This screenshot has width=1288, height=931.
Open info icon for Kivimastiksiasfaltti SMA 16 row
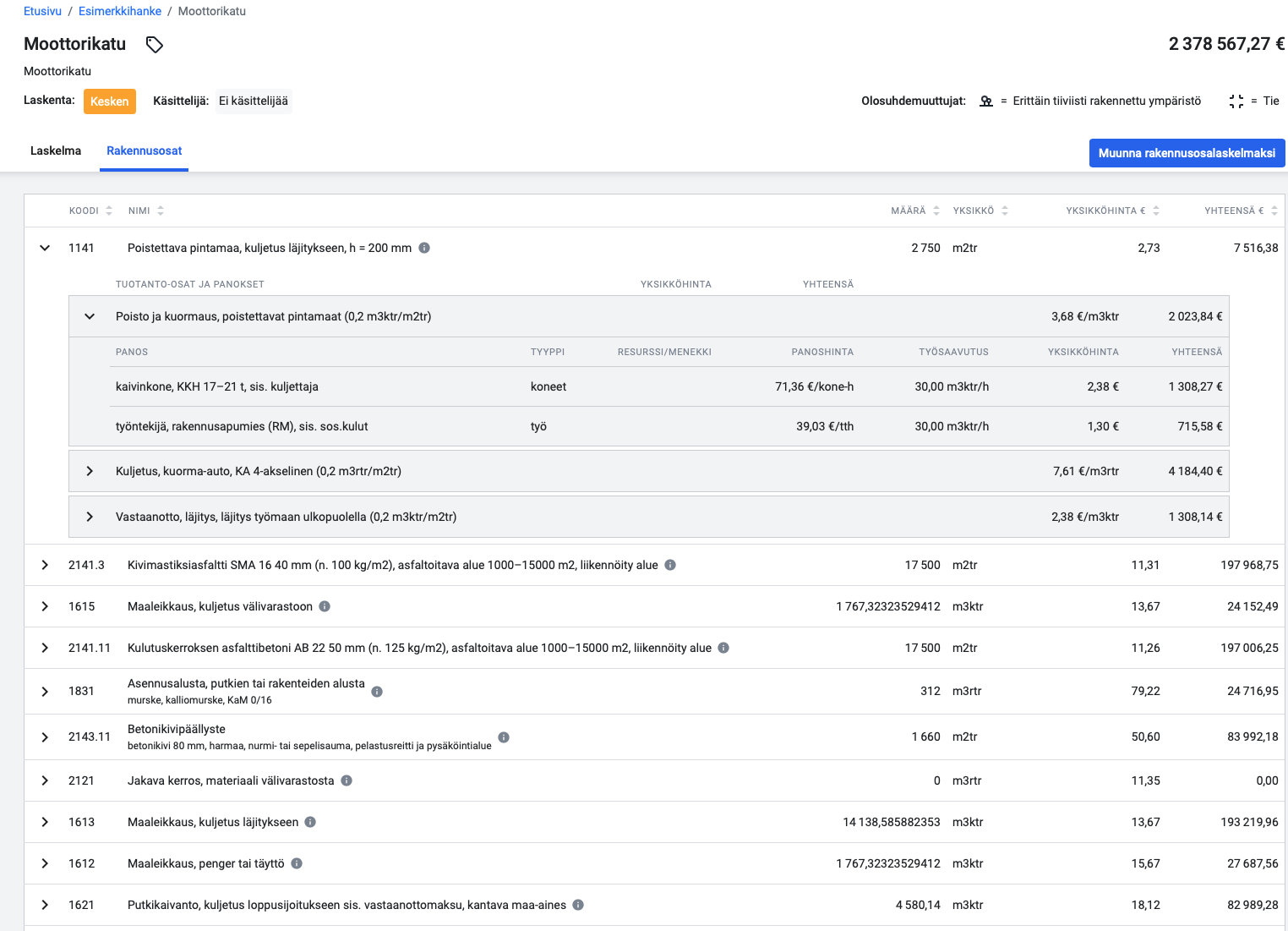[670, 565]
